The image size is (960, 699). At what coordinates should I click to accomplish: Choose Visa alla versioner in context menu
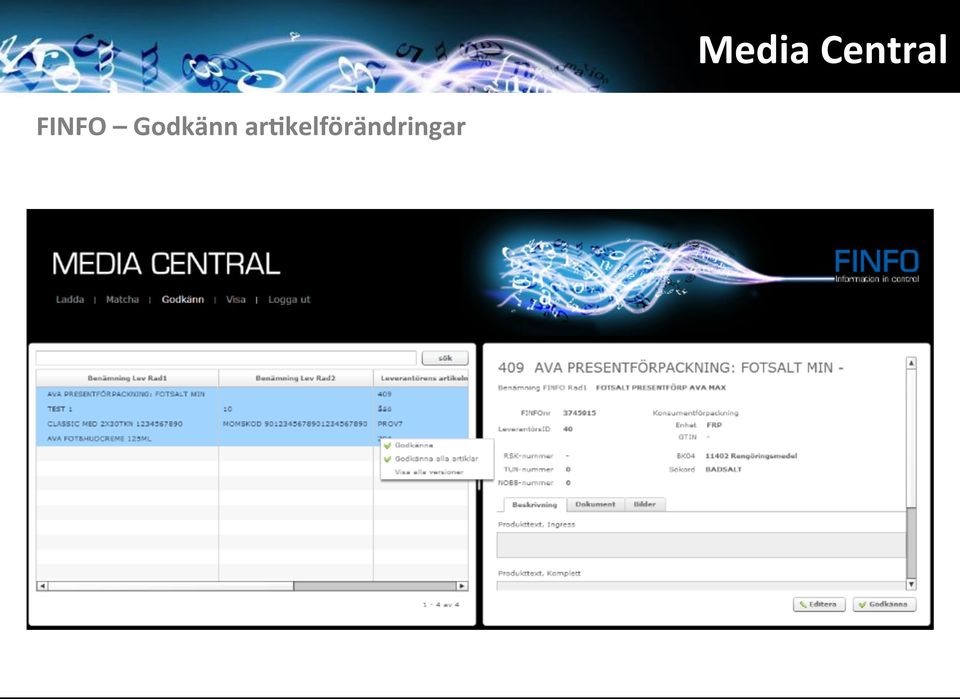pos(429,472)
